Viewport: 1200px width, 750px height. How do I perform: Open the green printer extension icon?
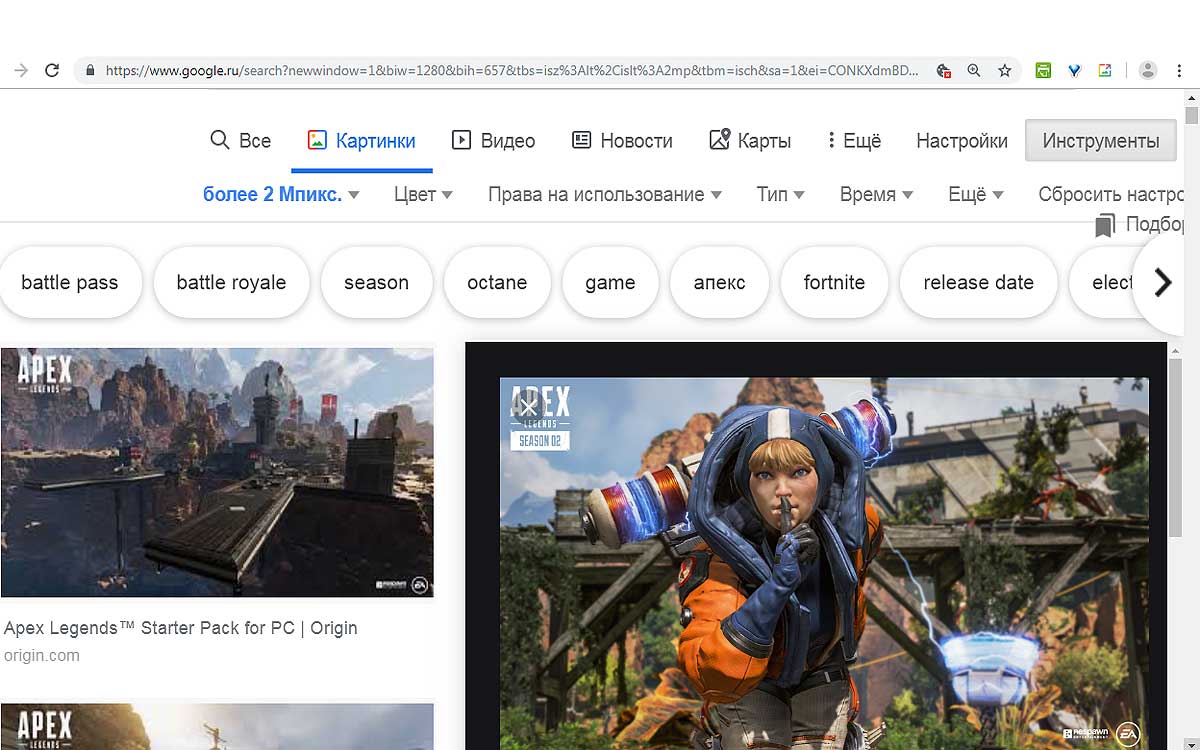tap(1043, 71)
